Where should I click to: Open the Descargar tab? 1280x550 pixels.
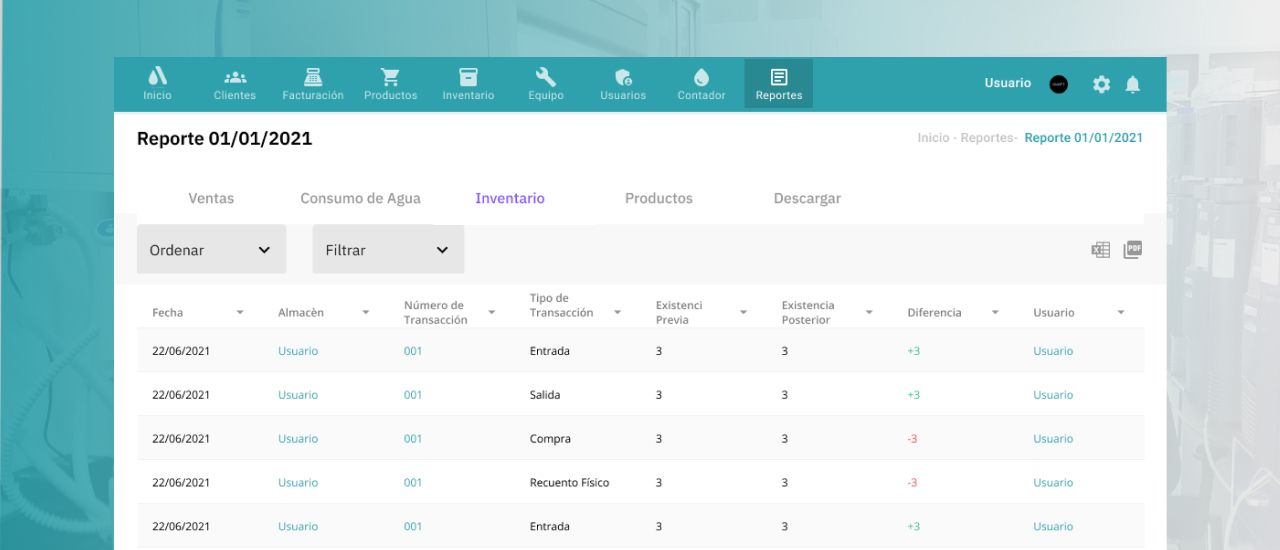[807, 198]
